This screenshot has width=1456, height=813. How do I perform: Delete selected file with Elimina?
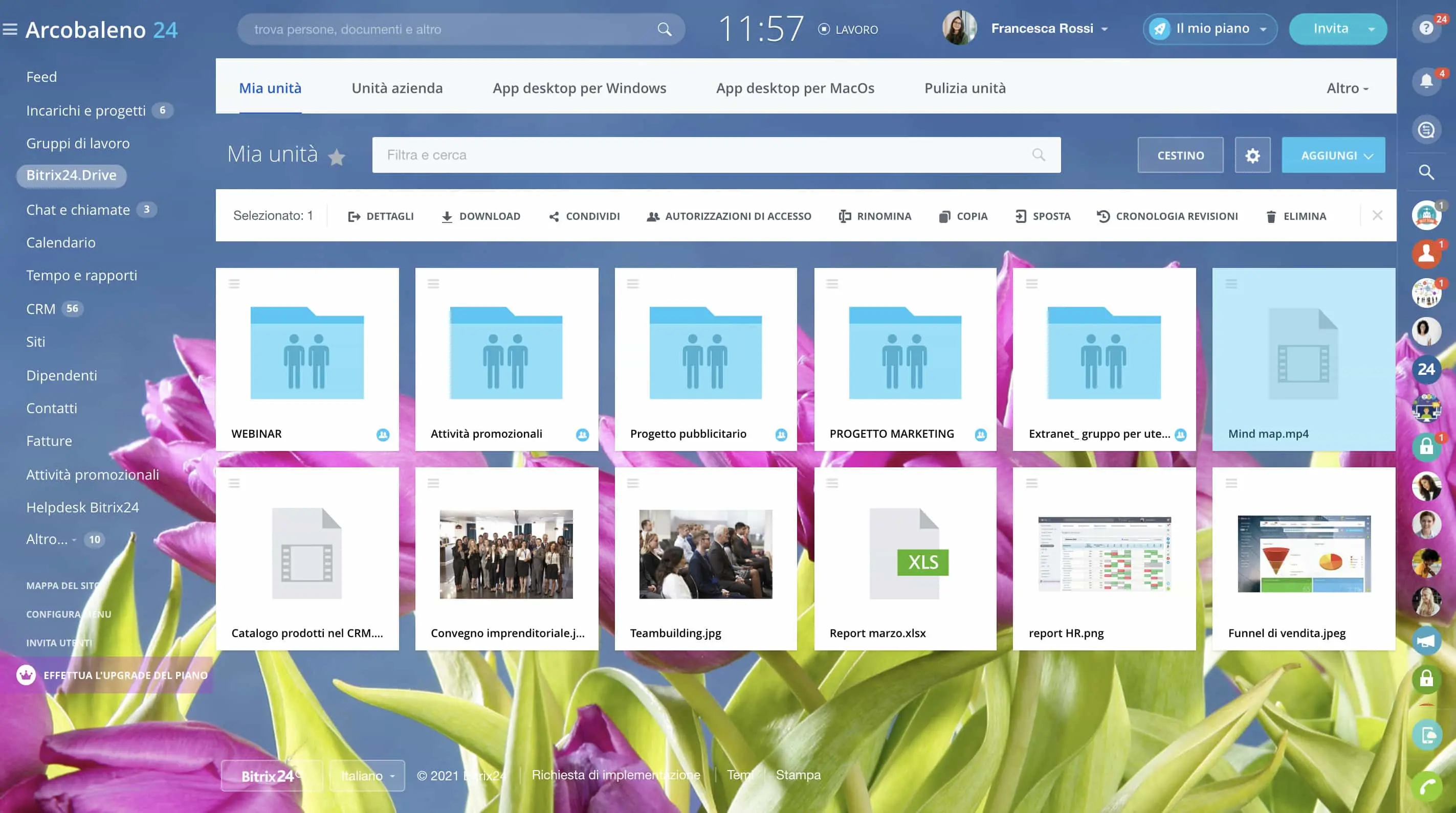[x=1296, y=216]
